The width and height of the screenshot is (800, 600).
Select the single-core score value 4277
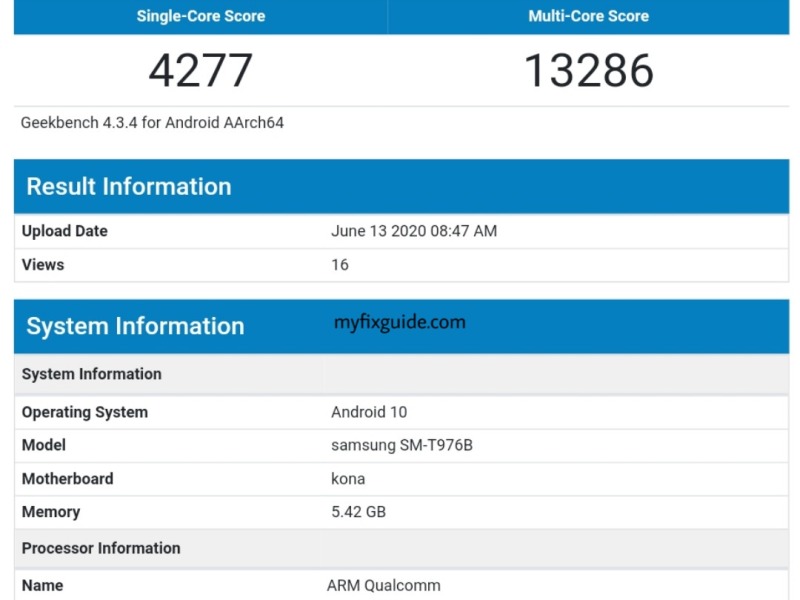(201, 70)
